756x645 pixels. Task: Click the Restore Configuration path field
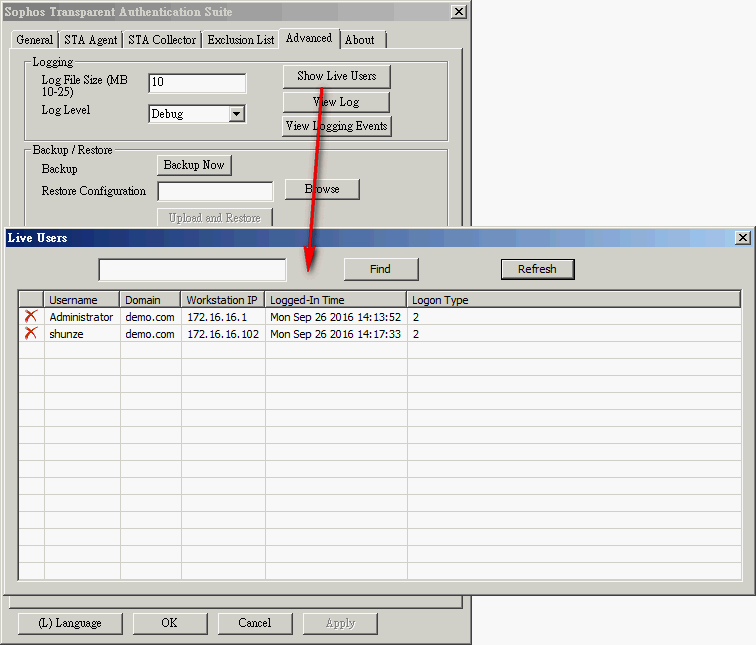(x=215, y=191)
